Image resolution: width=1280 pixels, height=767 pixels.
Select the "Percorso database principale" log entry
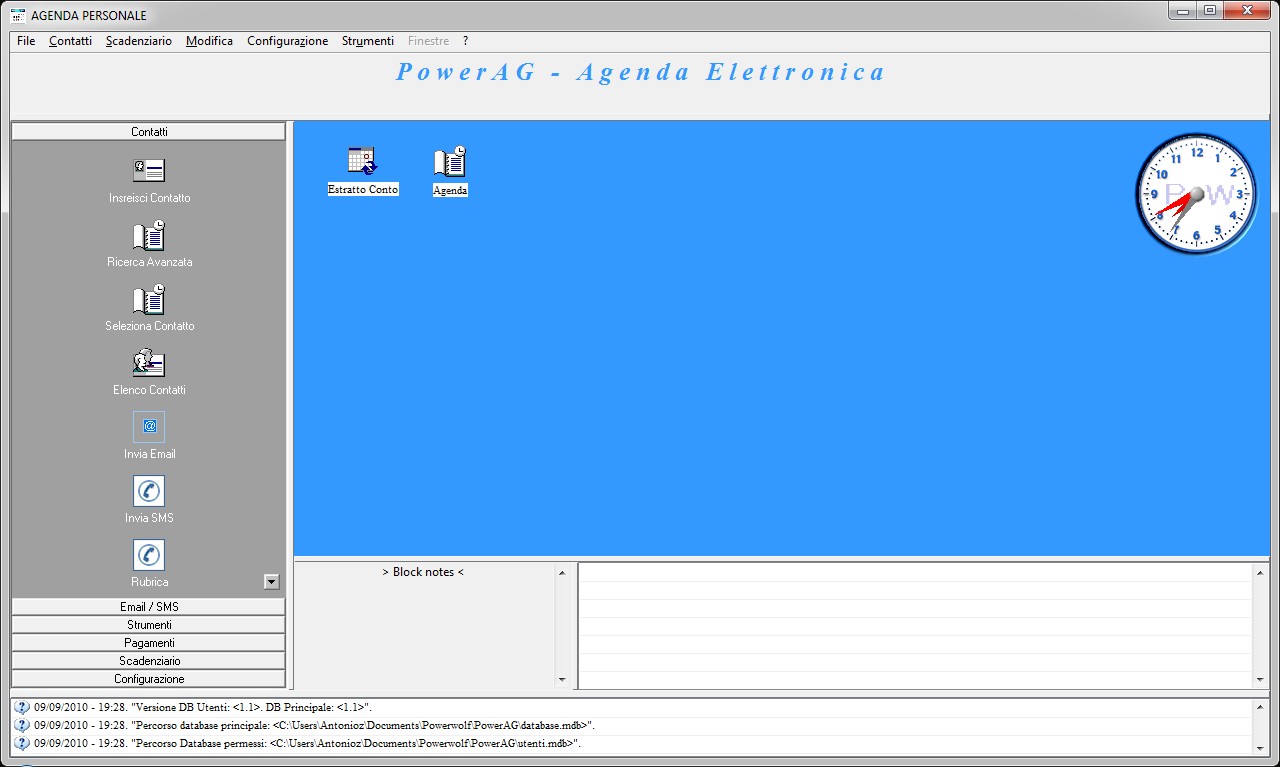[x=631, y=725]
